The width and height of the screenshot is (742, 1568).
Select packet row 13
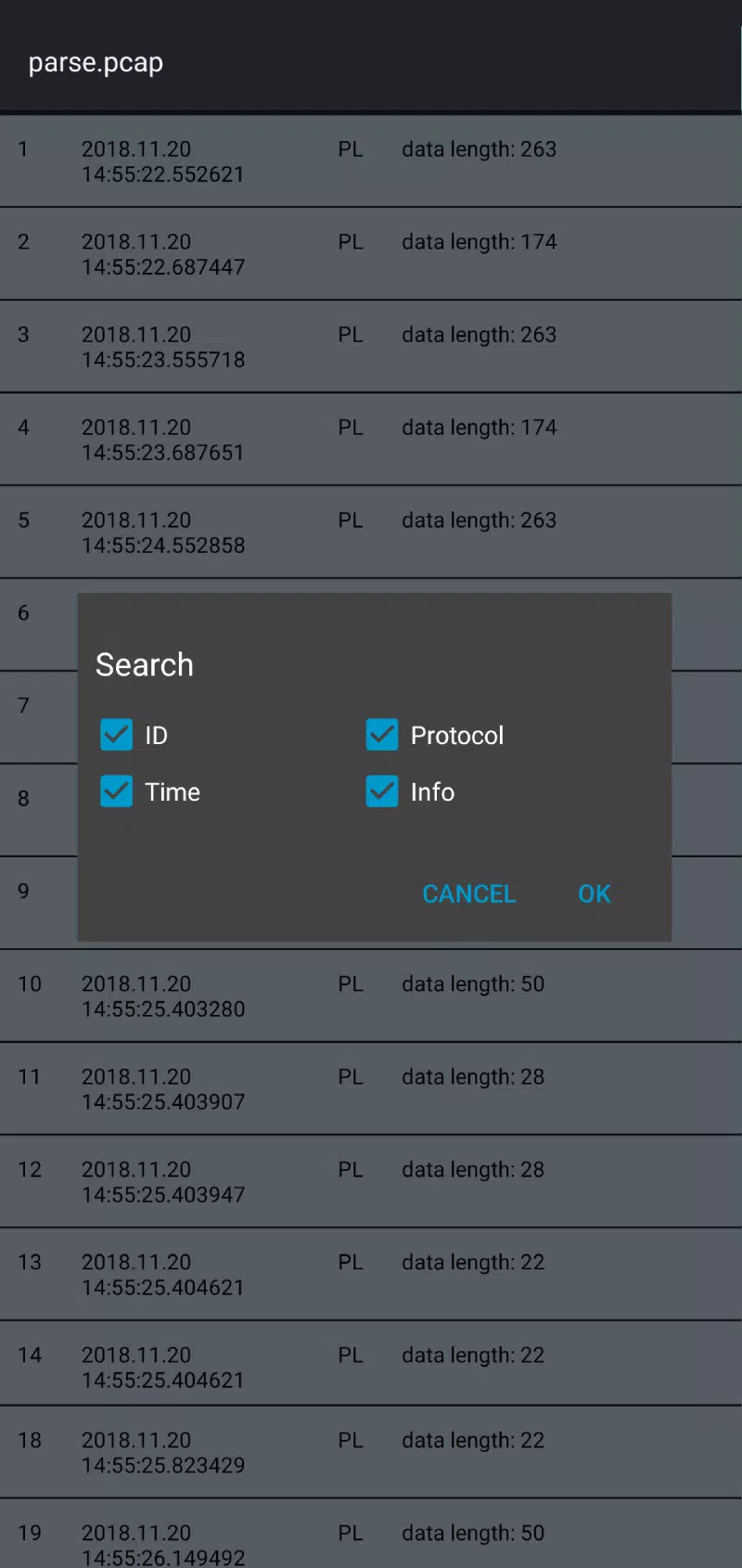371,1275
